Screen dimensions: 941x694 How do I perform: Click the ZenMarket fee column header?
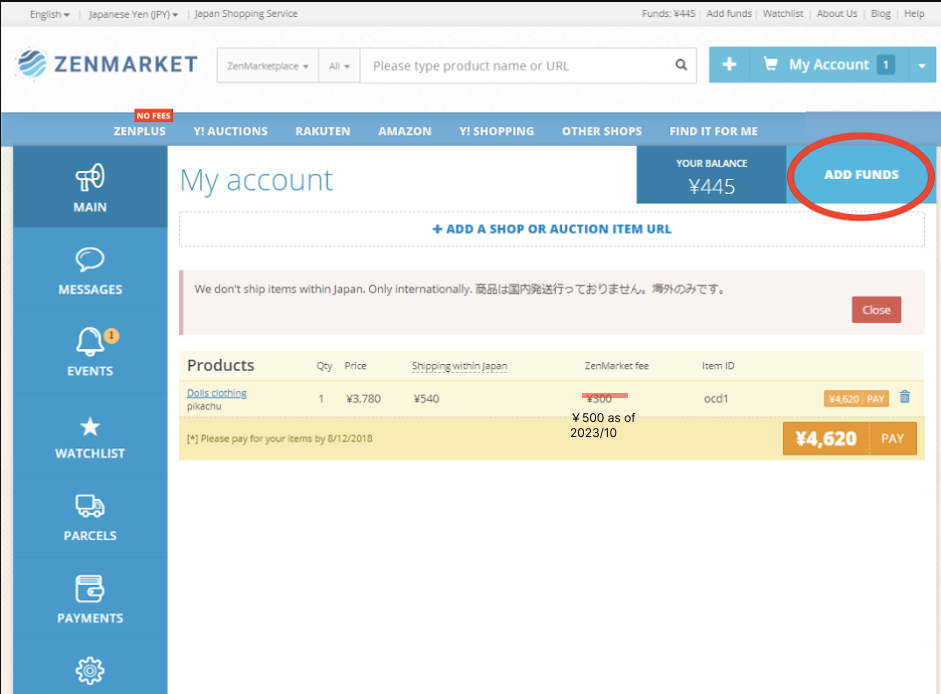click(616, 366)
